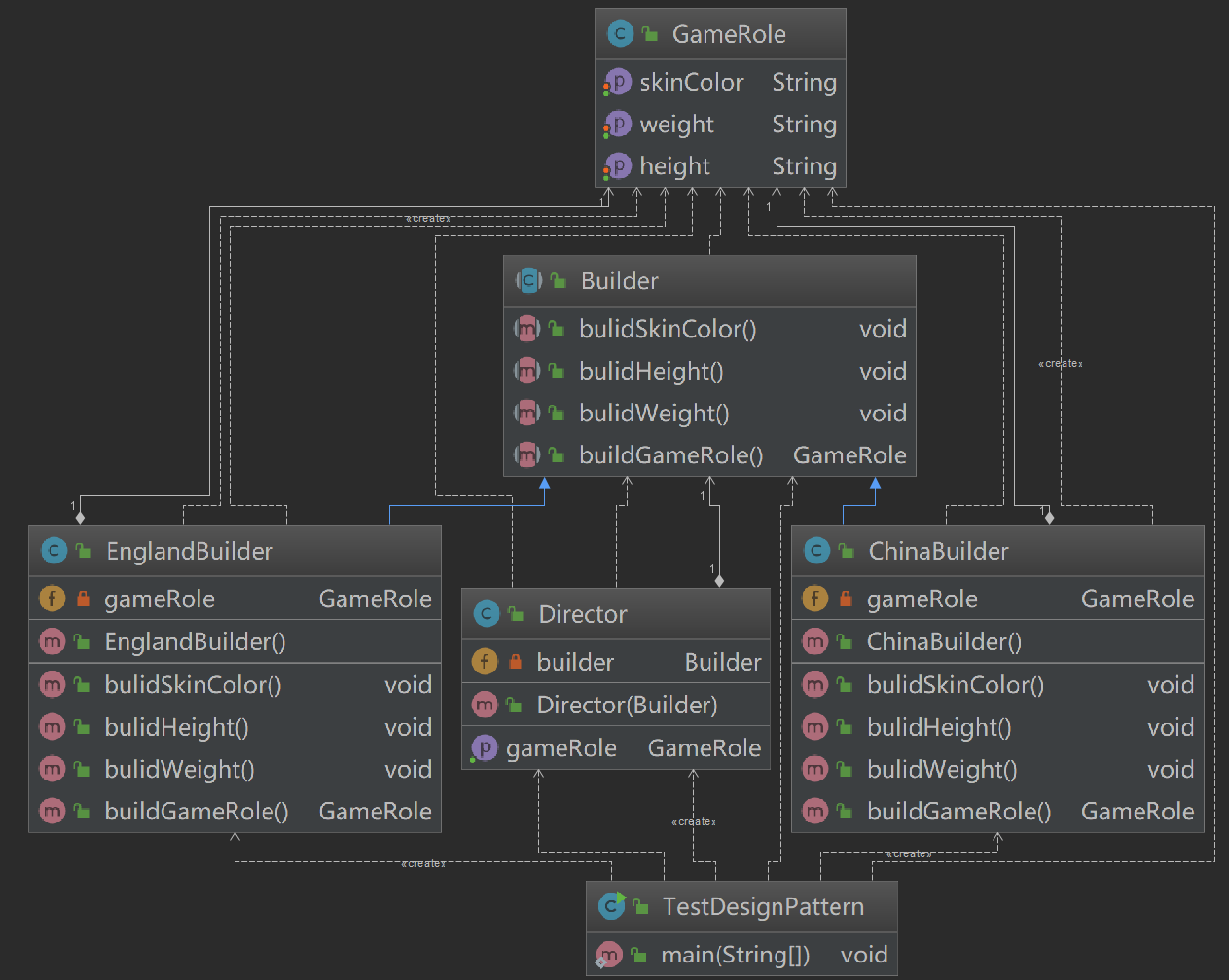Click buildGameRole() in the Builder class
The height and width of the screenshot is (980, 1229).
tap(671, 454)
